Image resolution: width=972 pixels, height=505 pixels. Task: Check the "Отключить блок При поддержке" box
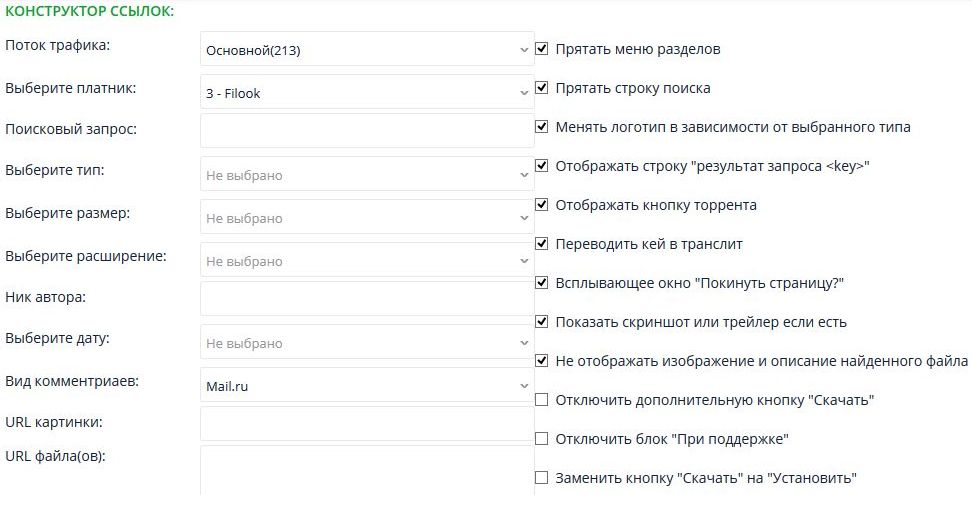542,439
